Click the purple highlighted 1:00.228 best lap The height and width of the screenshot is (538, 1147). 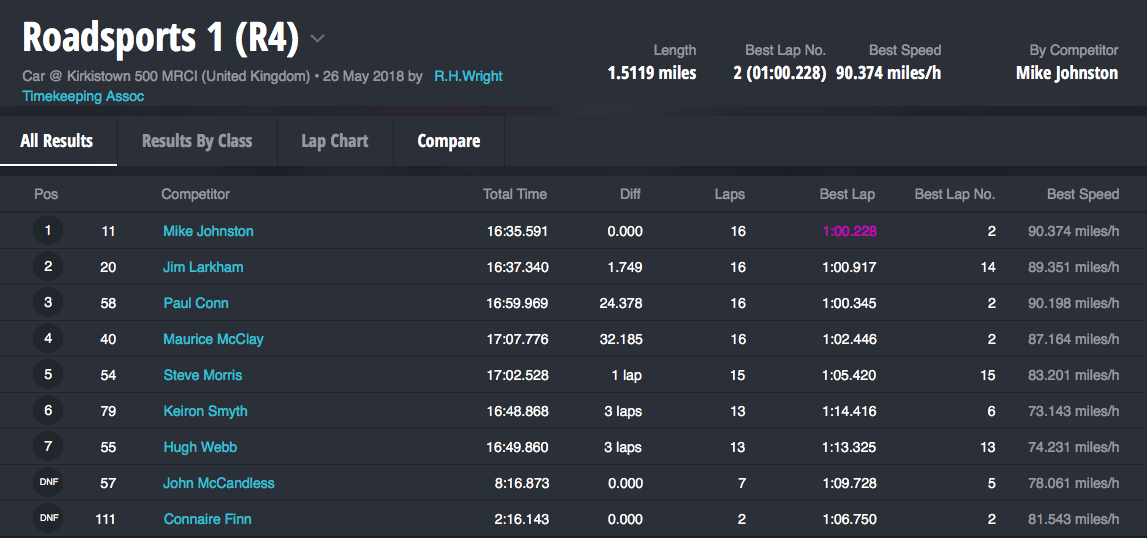(x=849, y=231)
